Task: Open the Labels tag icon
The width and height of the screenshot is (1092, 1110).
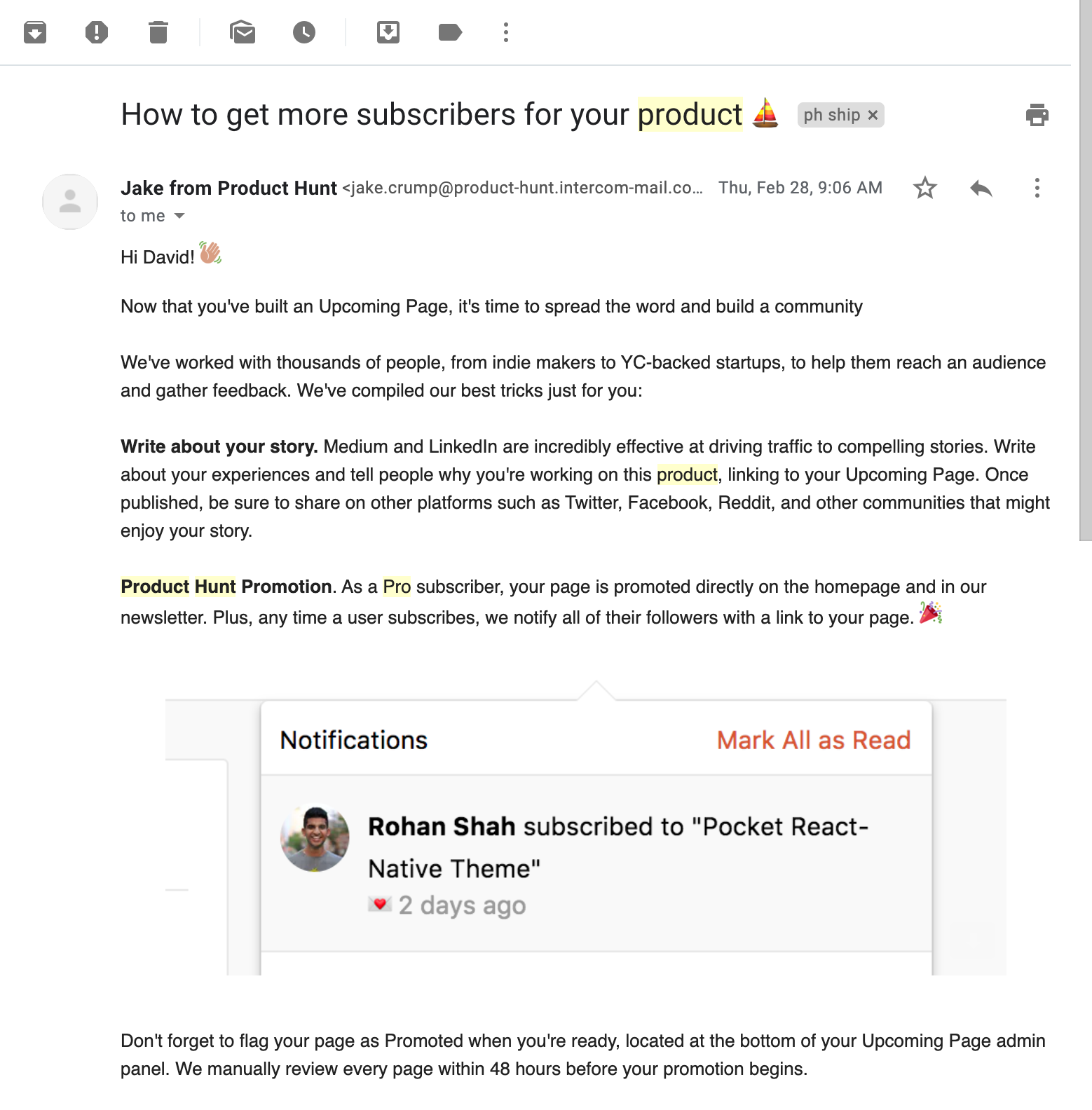Action: coord(450,32)
